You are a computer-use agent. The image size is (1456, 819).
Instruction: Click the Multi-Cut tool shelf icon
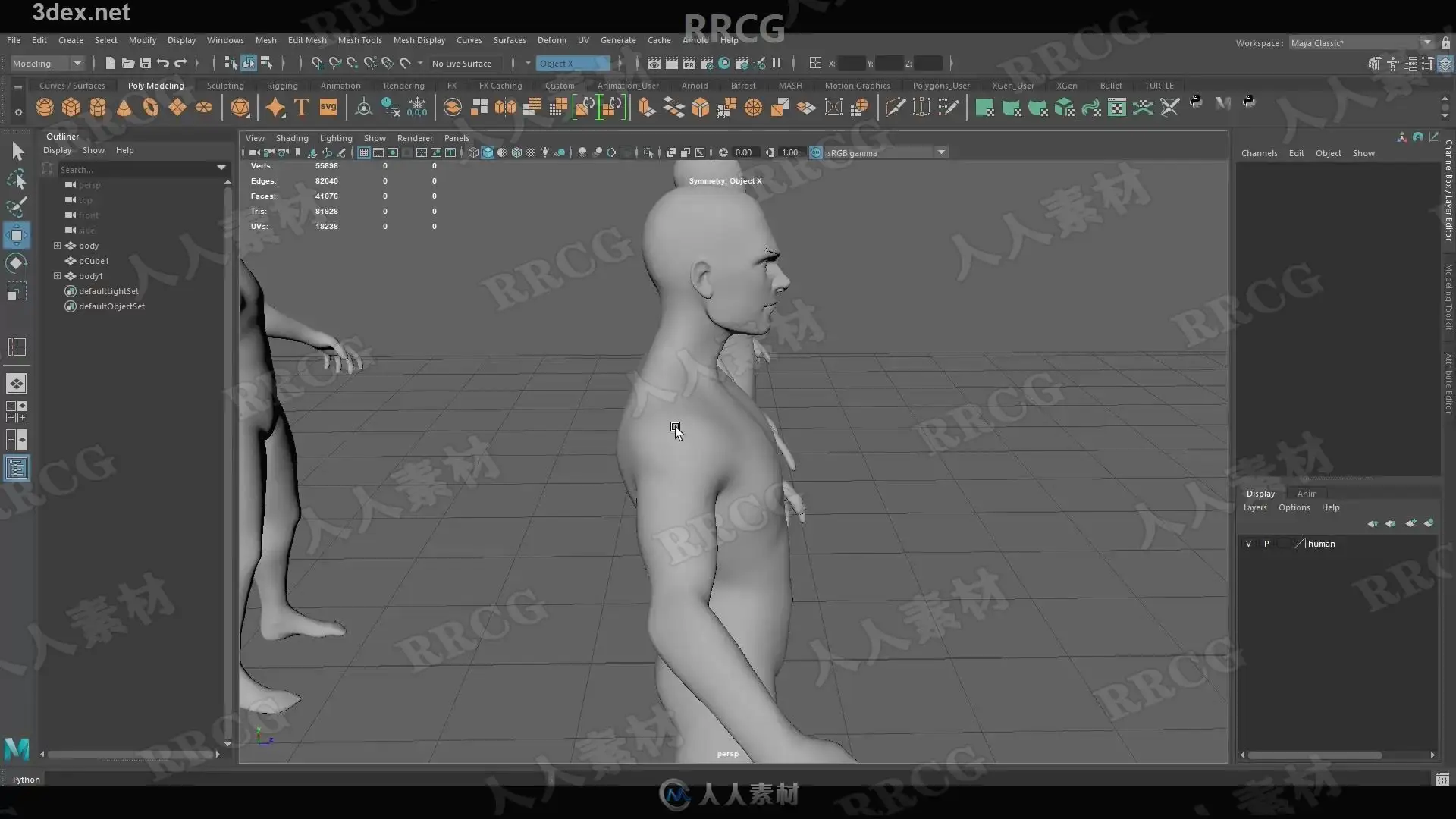coord(895,108)
